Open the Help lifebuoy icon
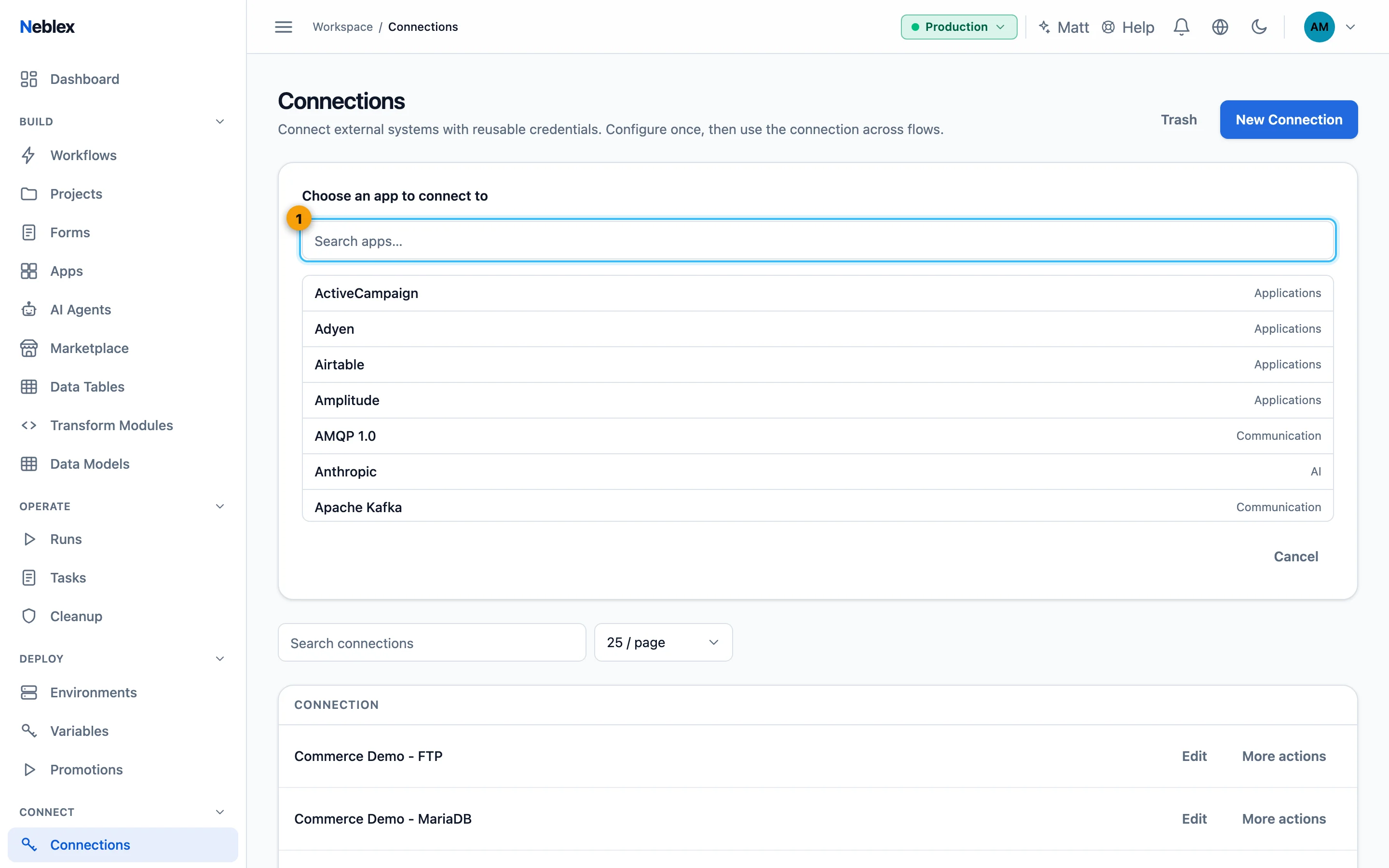Screen dimensions: 1389x868 point(1108,27)
